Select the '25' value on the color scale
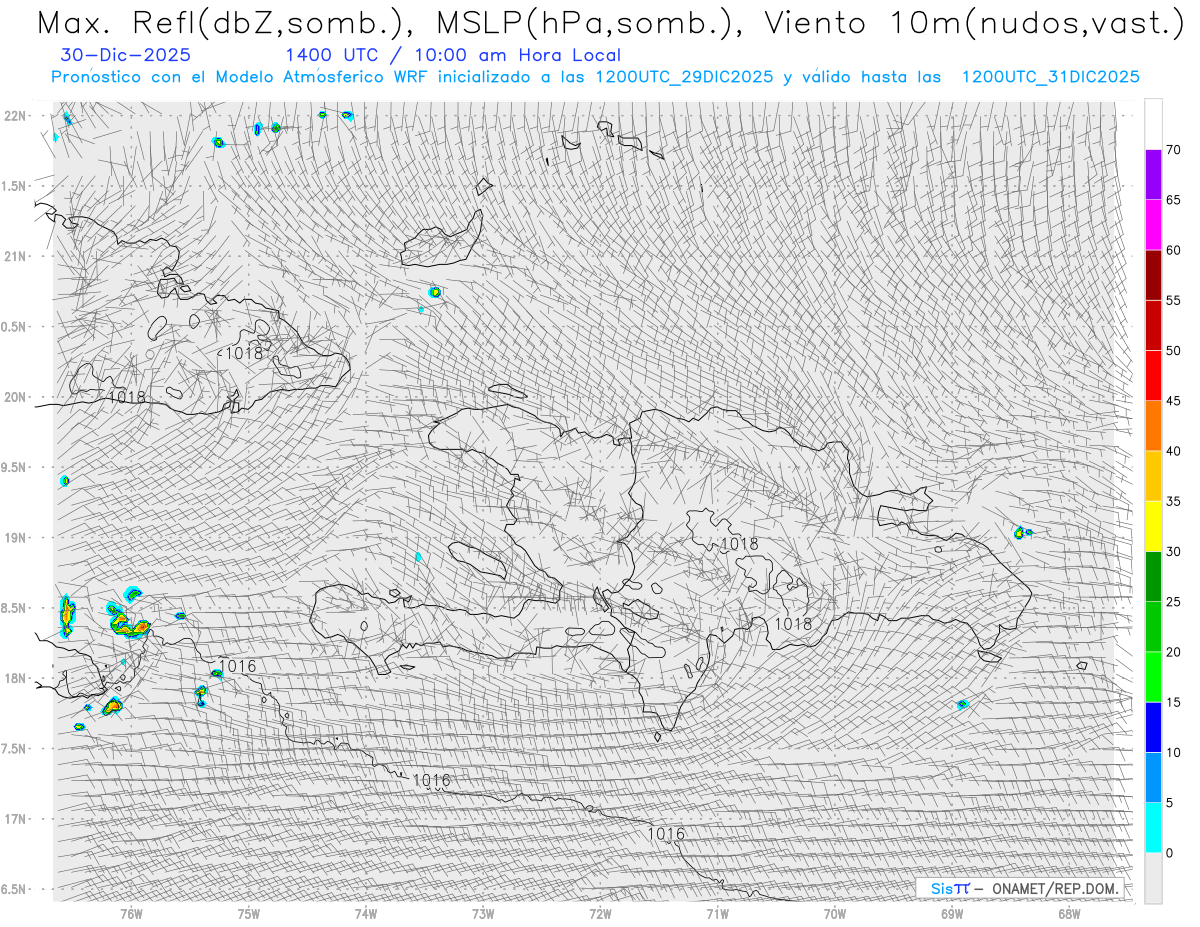 pyautogui.click(x=1174, y=602)
